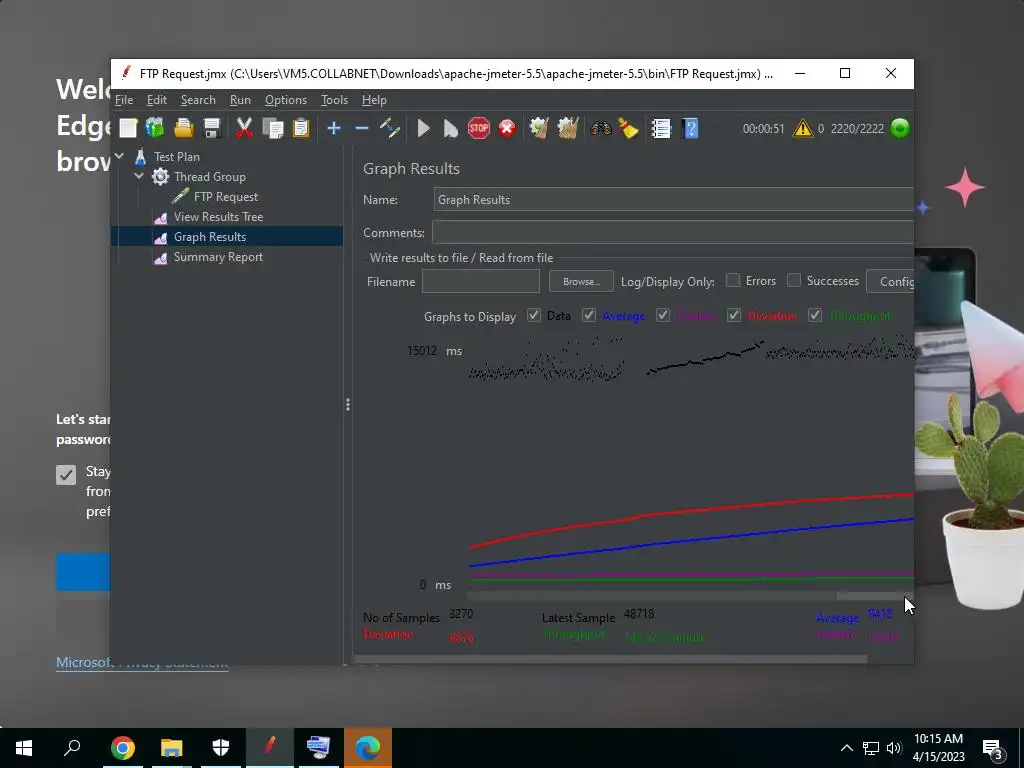Screen dimensions: 1024x768
Task: Toggle the Deviation graph checkbox
Action: (x=734, y=315)
